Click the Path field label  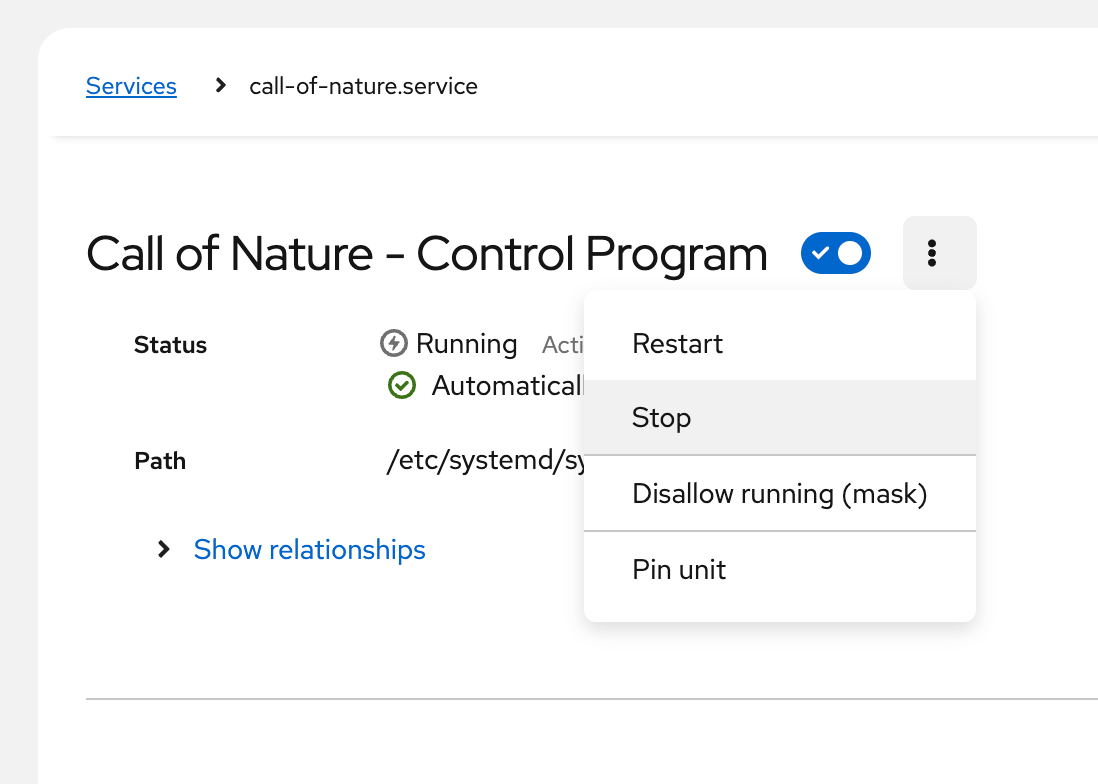coord(160,461)
